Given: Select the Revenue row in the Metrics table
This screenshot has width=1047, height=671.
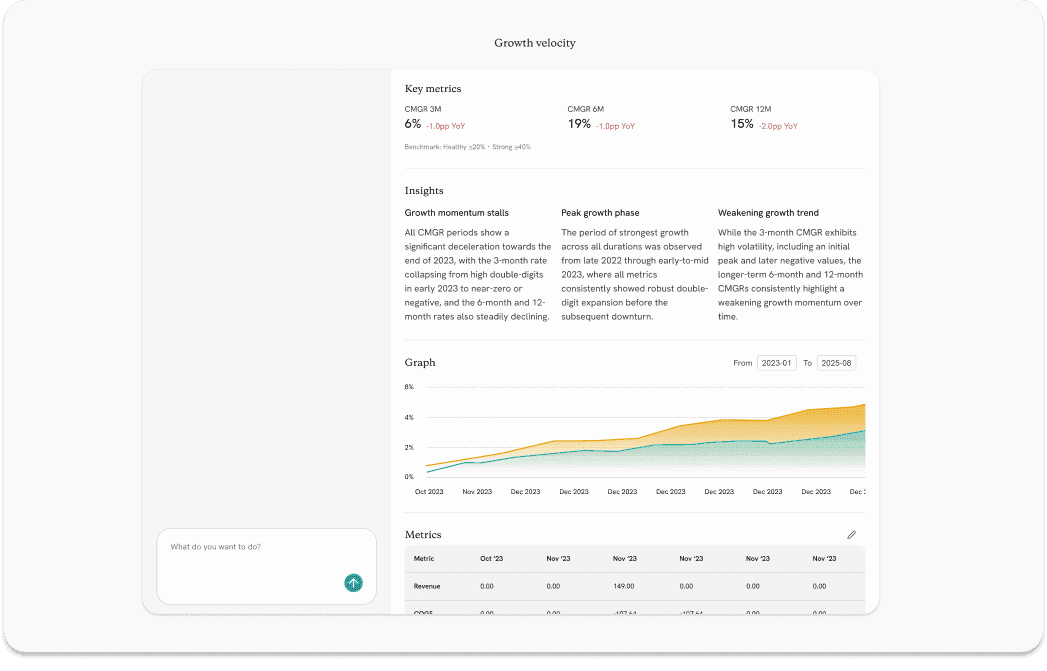Looking at the screenshot, I should pos(427,586).
